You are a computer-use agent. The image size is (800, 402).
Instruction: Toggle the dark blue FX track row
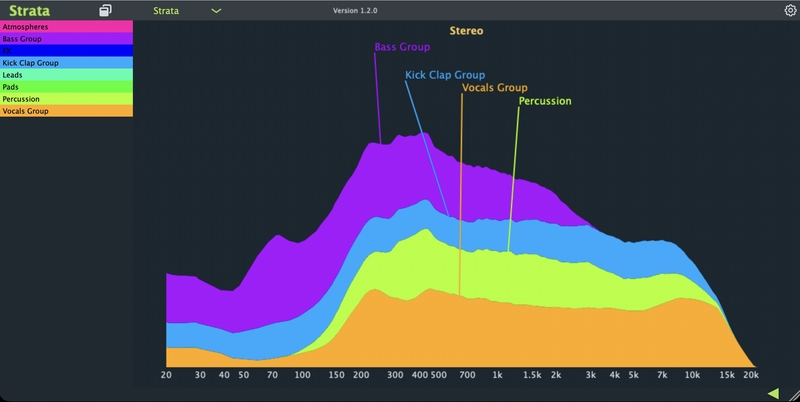tap(66, 51)
